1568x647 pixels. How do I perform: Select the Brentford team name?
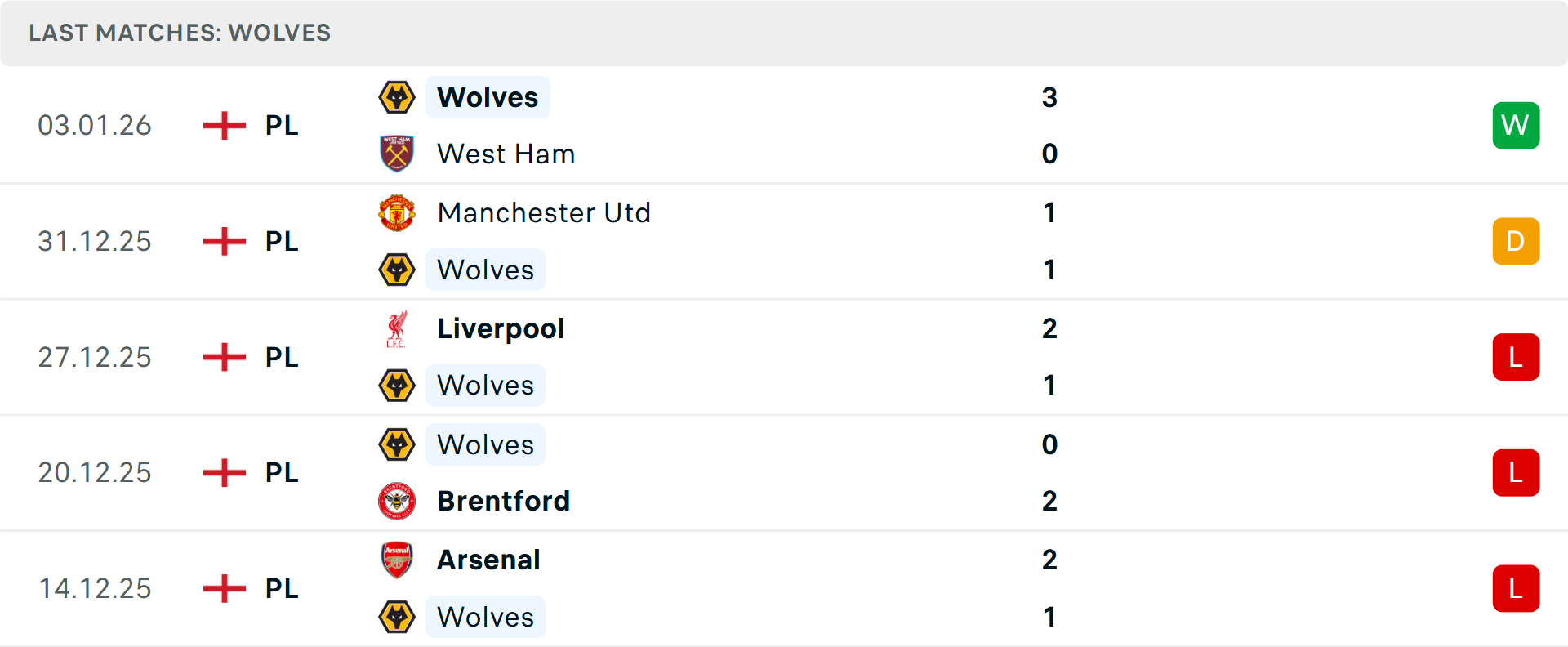point(504,501)
